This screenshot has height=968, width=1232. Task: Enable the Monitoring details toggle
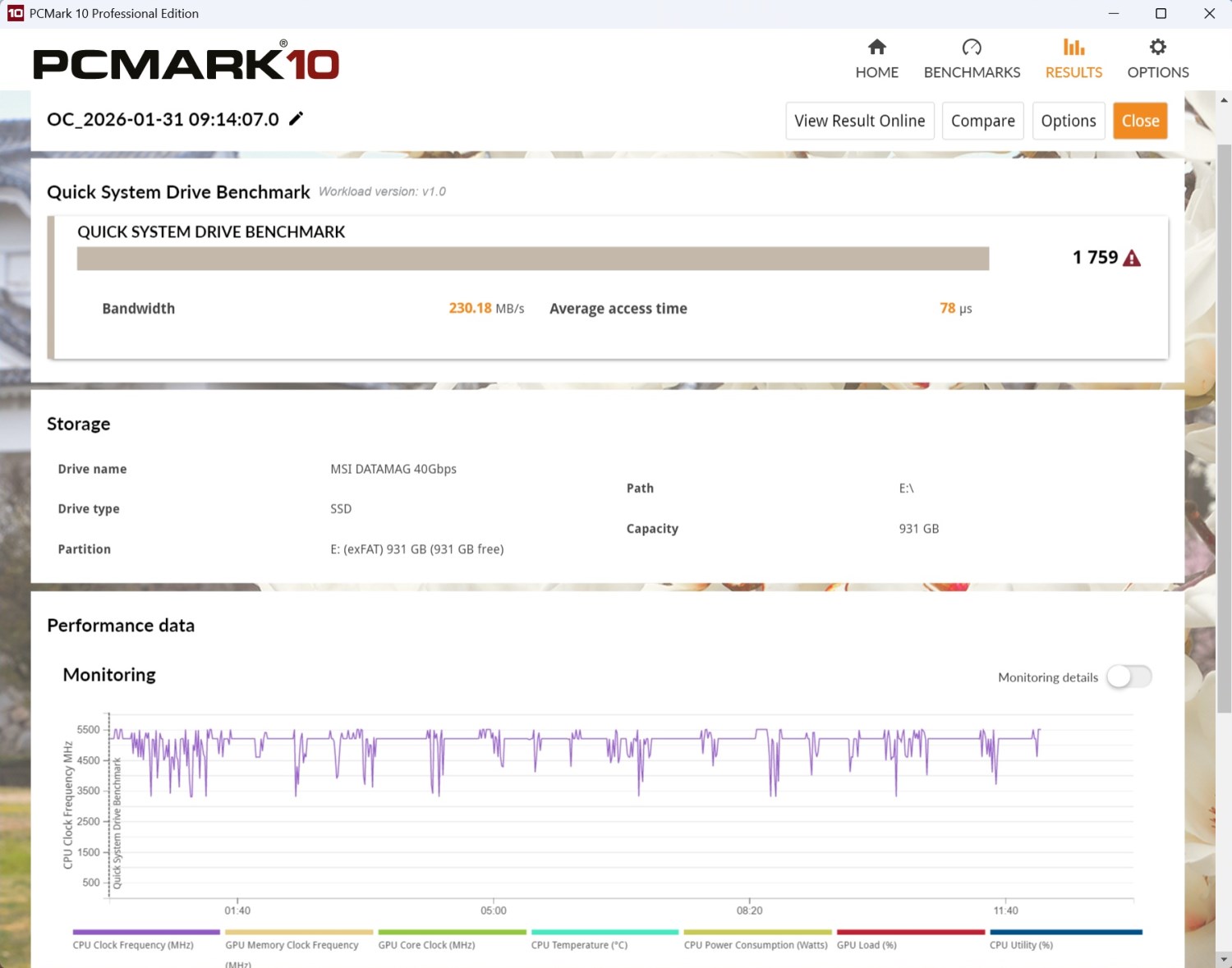(x=1129, y=677)
